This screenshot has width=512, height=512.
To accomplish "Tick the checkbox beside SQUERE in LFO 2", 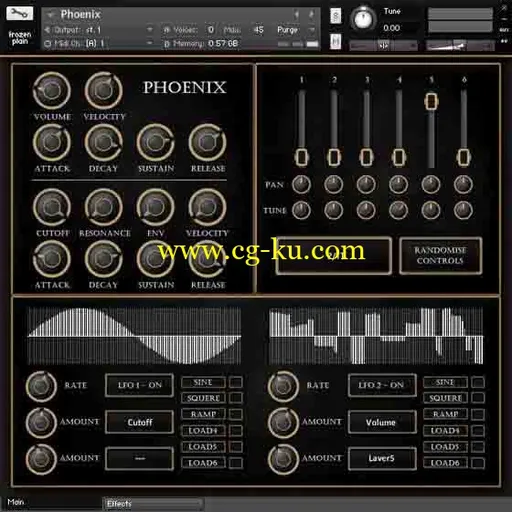I will click(x=478, y=398).
